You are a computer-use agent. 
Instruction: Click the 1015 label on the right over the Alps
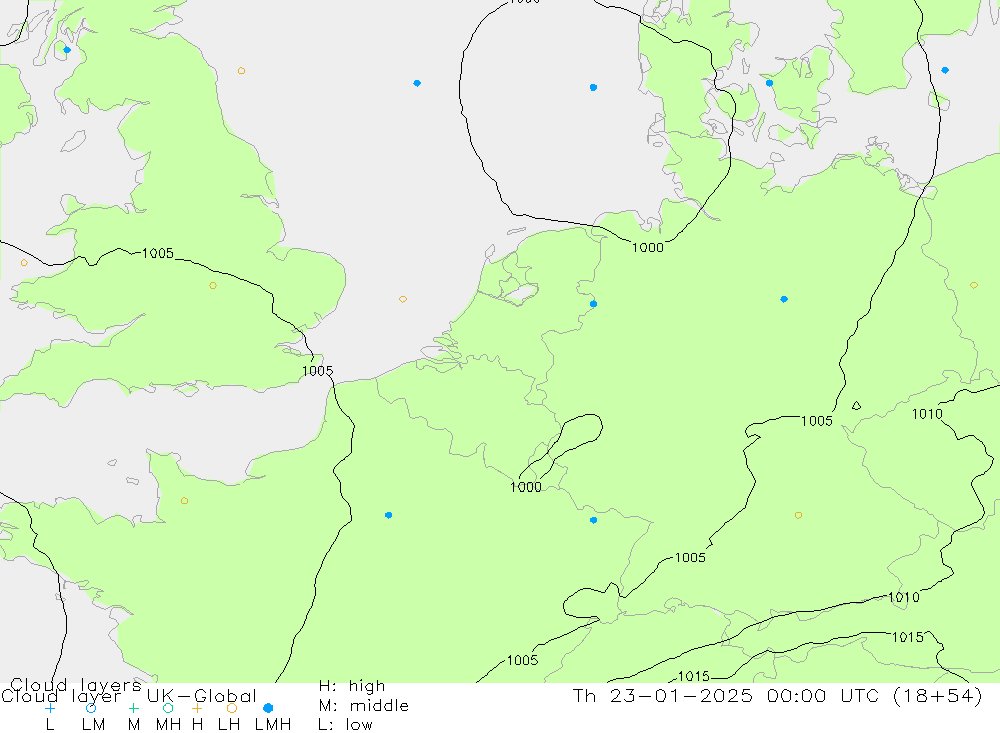(x=907, y=637)
